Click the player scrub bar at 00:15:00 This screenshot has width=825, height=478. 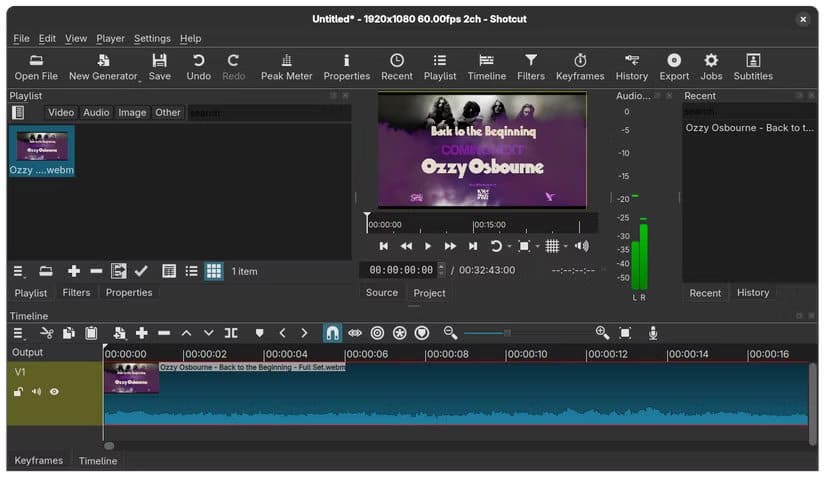pyautogui.click(x=474, y=225)
